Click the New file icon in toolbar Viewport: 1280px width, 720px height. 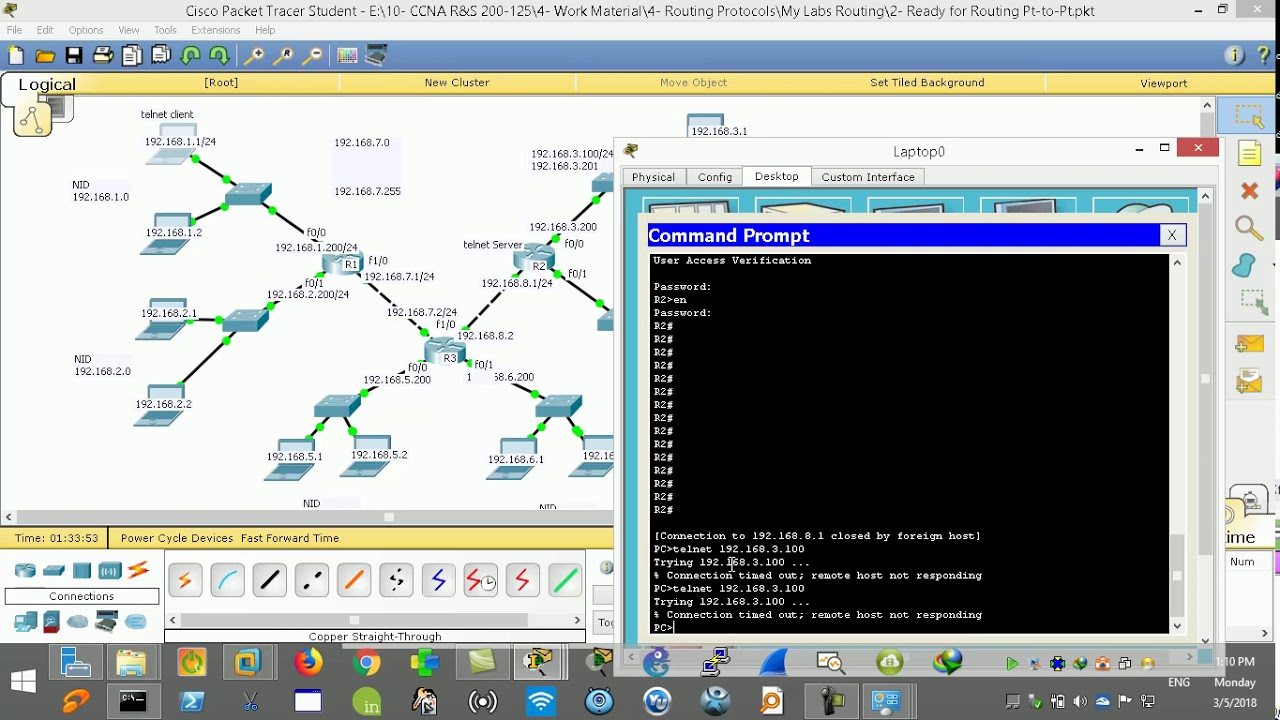coord(15,56)
